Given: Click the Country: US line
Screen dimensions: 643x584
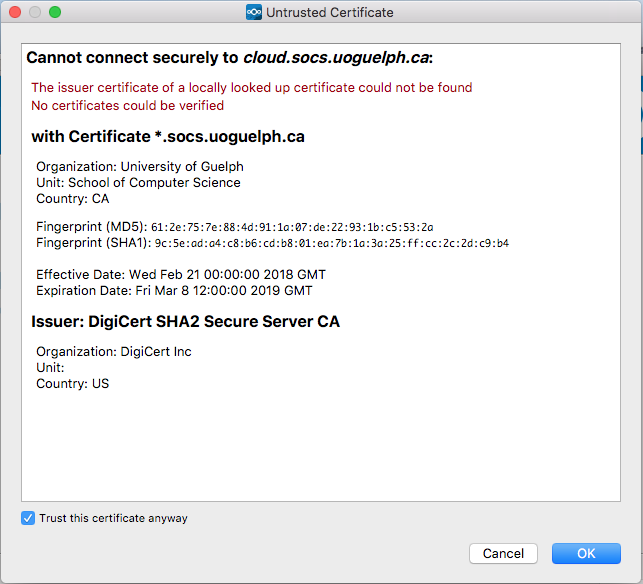Looking at the screenshot, I should pos(72,383).
